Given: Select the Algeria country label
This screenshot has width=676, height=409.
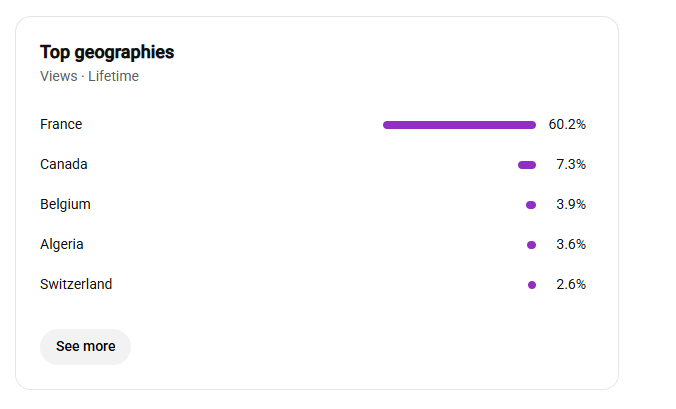Looking at the screenshot, I should pos(62,244).
